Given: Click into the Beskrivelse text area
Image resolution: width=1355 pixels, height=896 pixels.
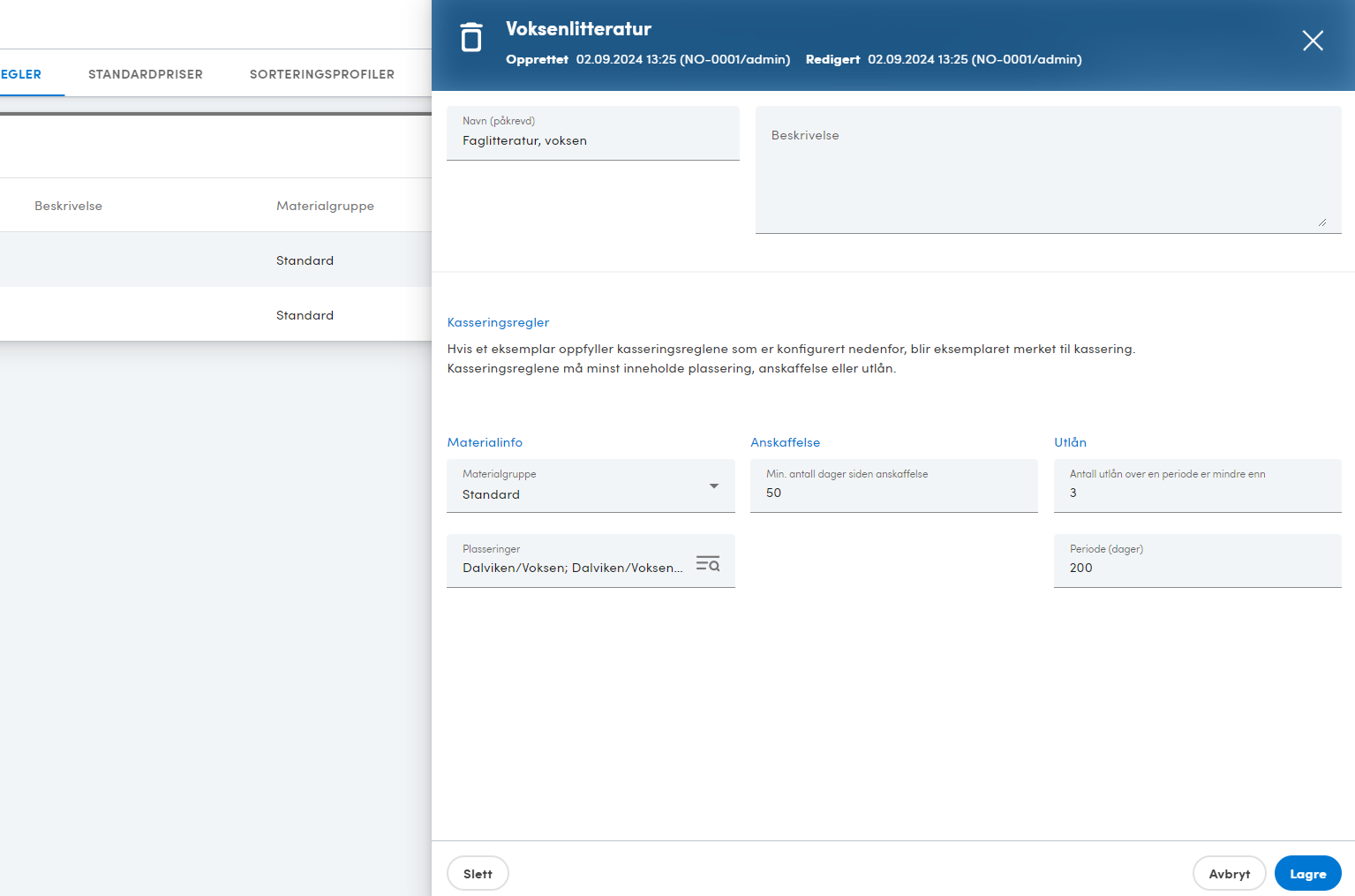Looking at the screenshot, I should (x=1049, y=169).
